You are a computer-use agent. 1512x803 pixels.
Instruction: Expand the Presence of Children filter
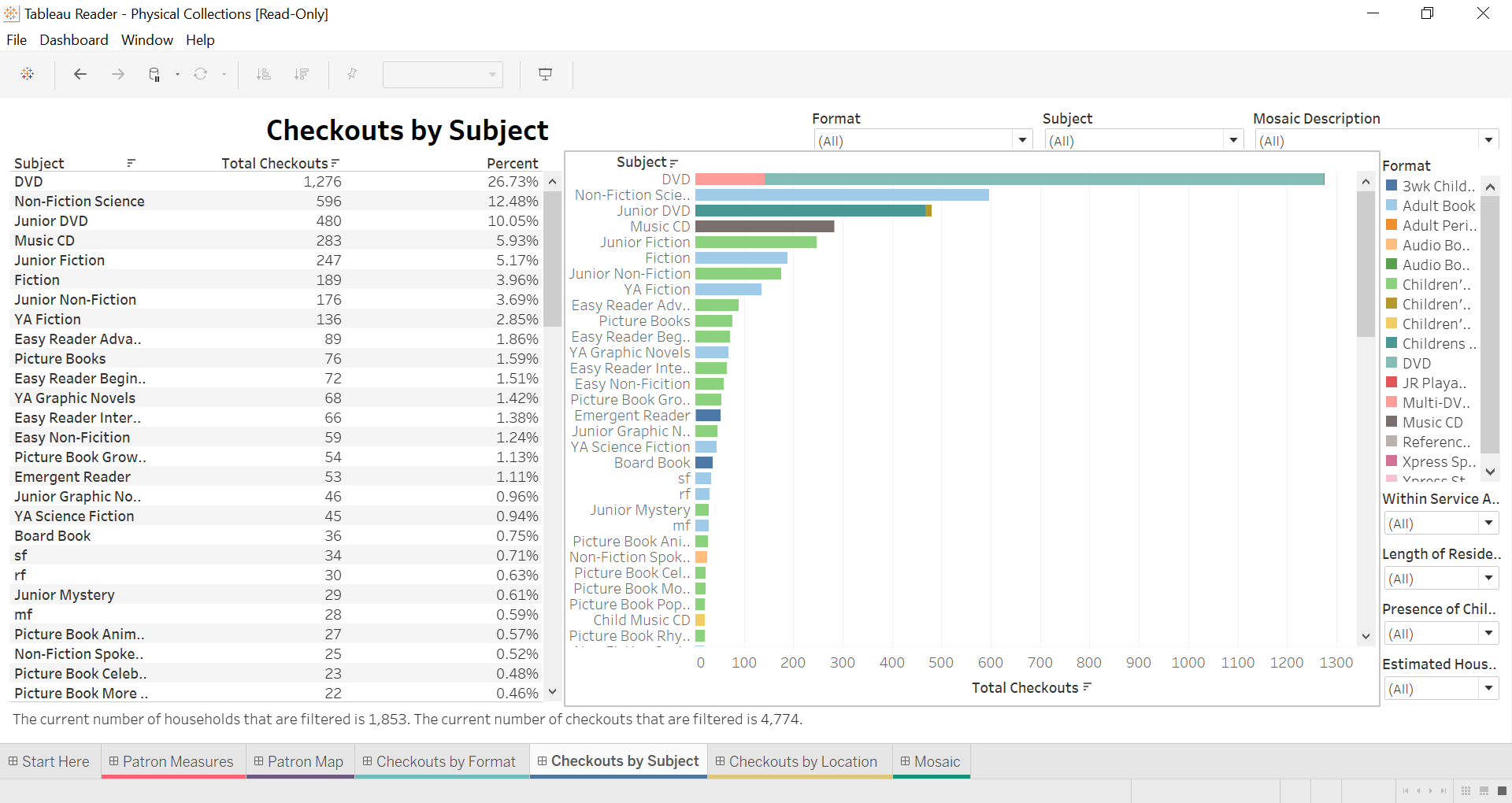tap(1488, 633)
